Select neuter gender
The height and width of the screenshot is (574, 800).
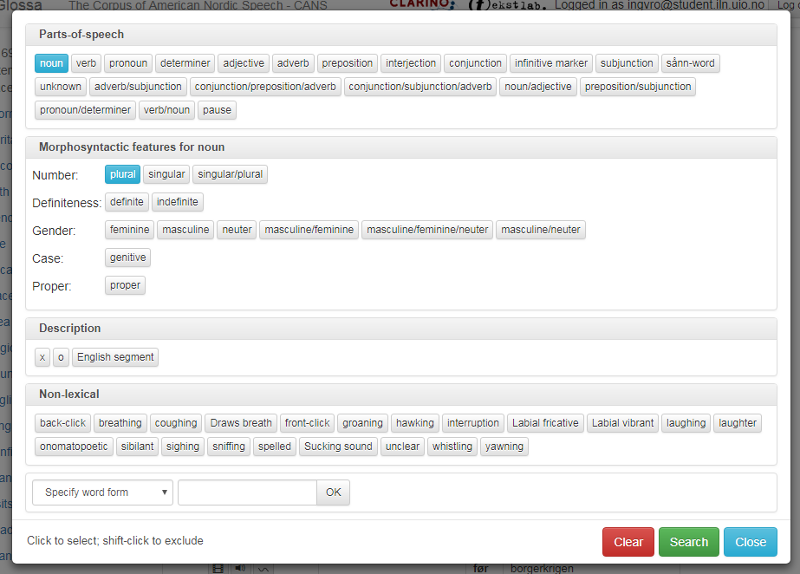pyautogui.click(x=237, y=230)
